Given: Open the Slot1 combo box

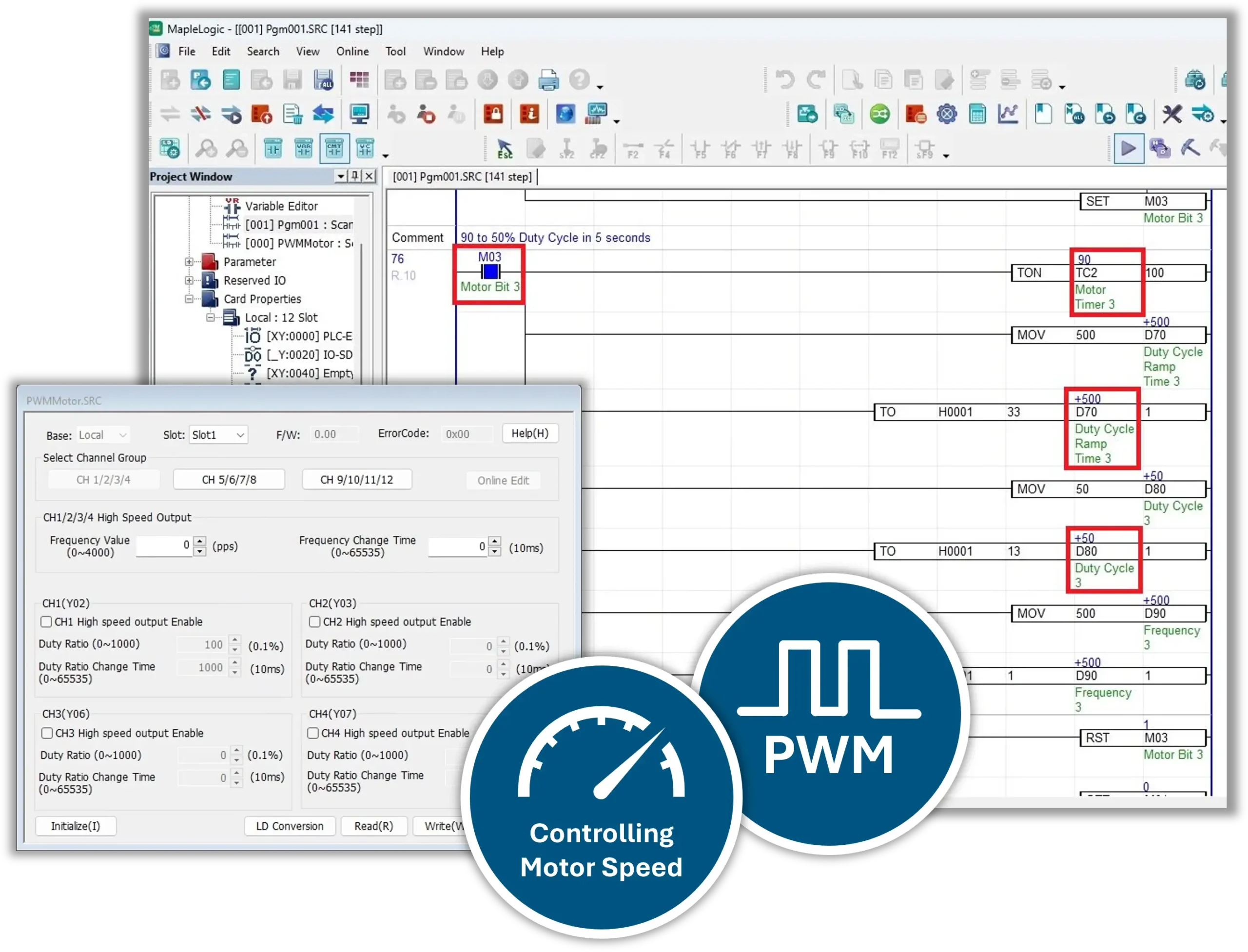Looking at the screenshot, I should (x=218, y=435).
